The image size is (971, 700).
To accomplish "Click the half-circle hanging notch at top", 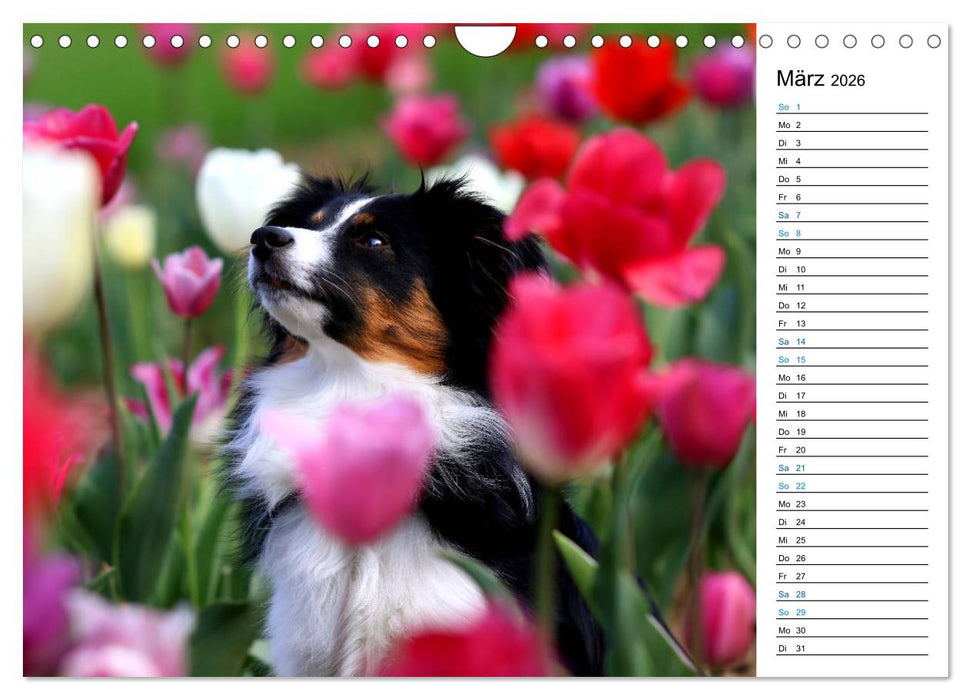I will click(x=485, y=39).
